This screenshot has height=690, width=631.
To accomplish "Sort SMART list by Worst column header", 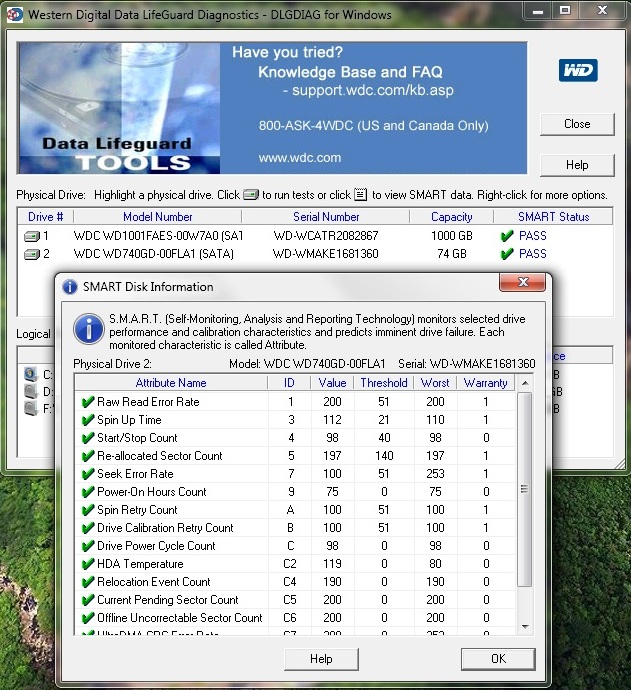I will (435, 383).
